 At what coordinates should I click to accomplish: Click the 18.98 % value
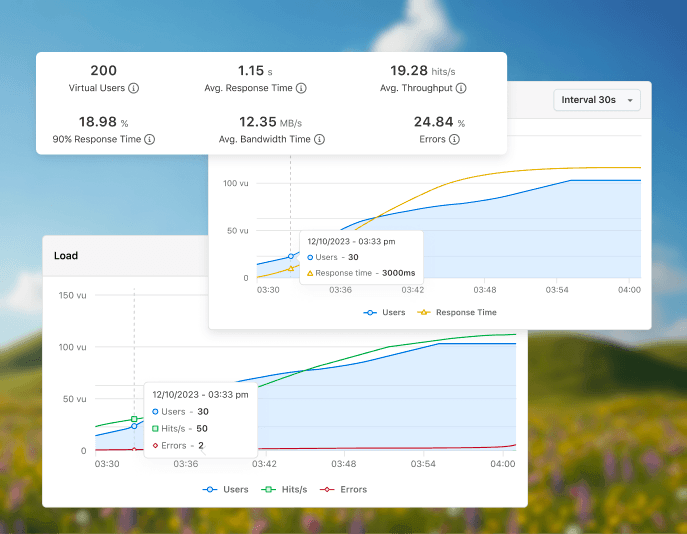pos(103,122)
